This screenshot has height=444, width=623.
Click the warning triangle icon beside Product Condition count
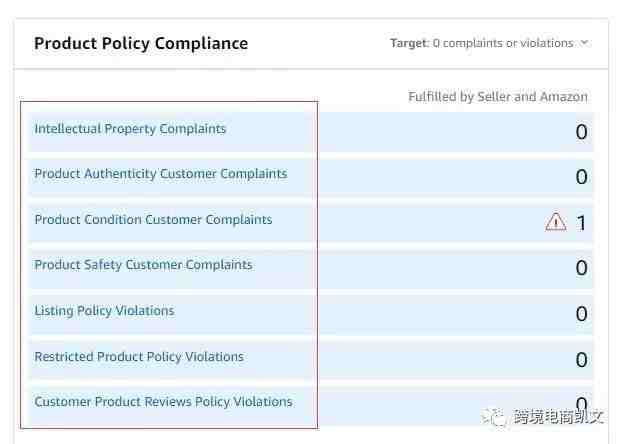555,222
